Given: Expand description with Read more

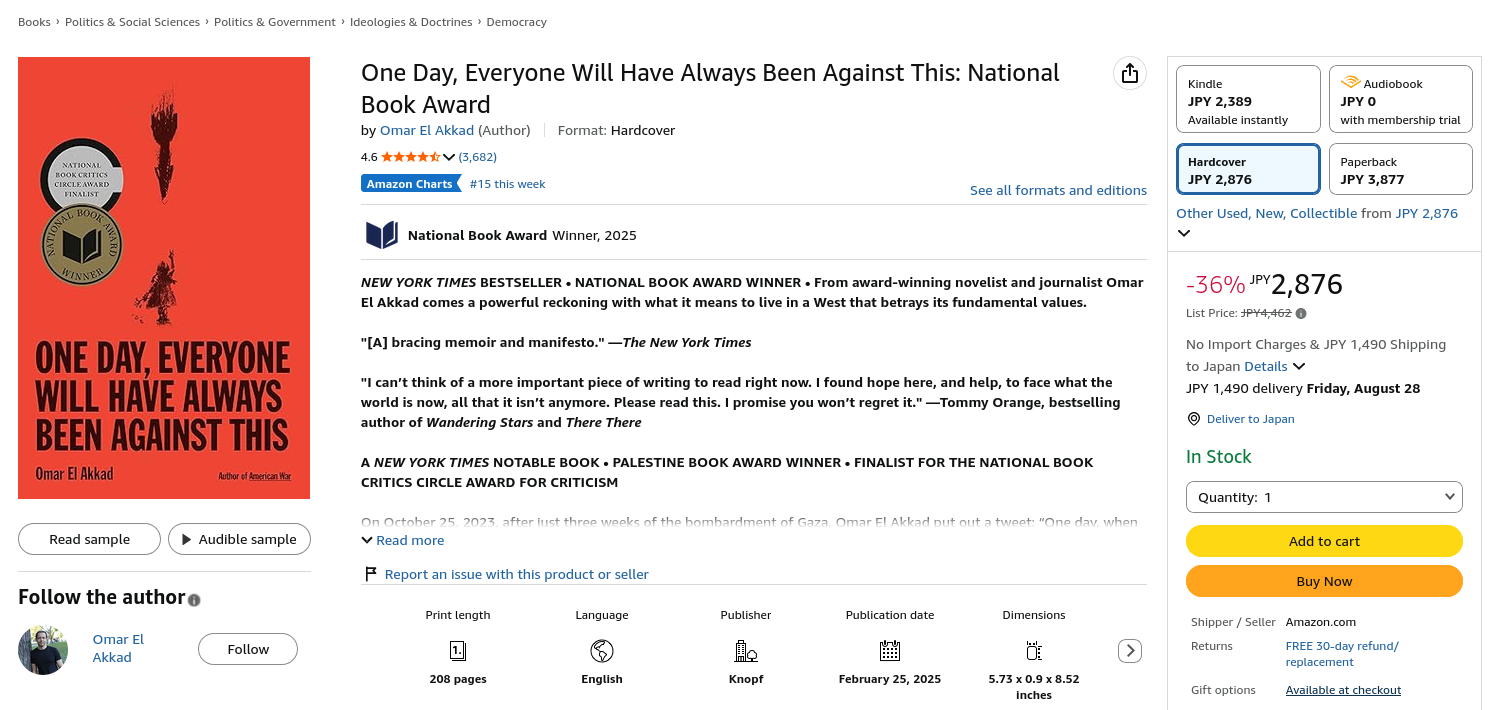Looking at the screenshot, I should (x=403, y=540).
